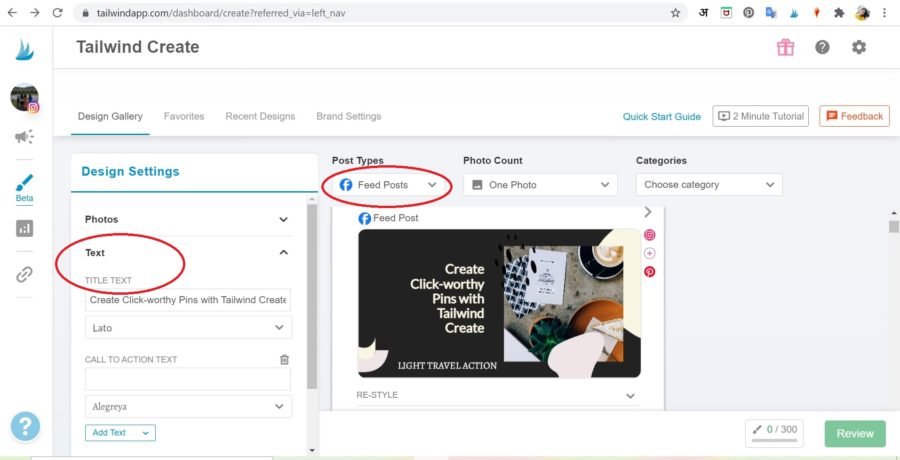This screenshot has height=460, width=900.
Task: Open the Post Types Feed Posts dropdown
Action: (x=388, y=185)
